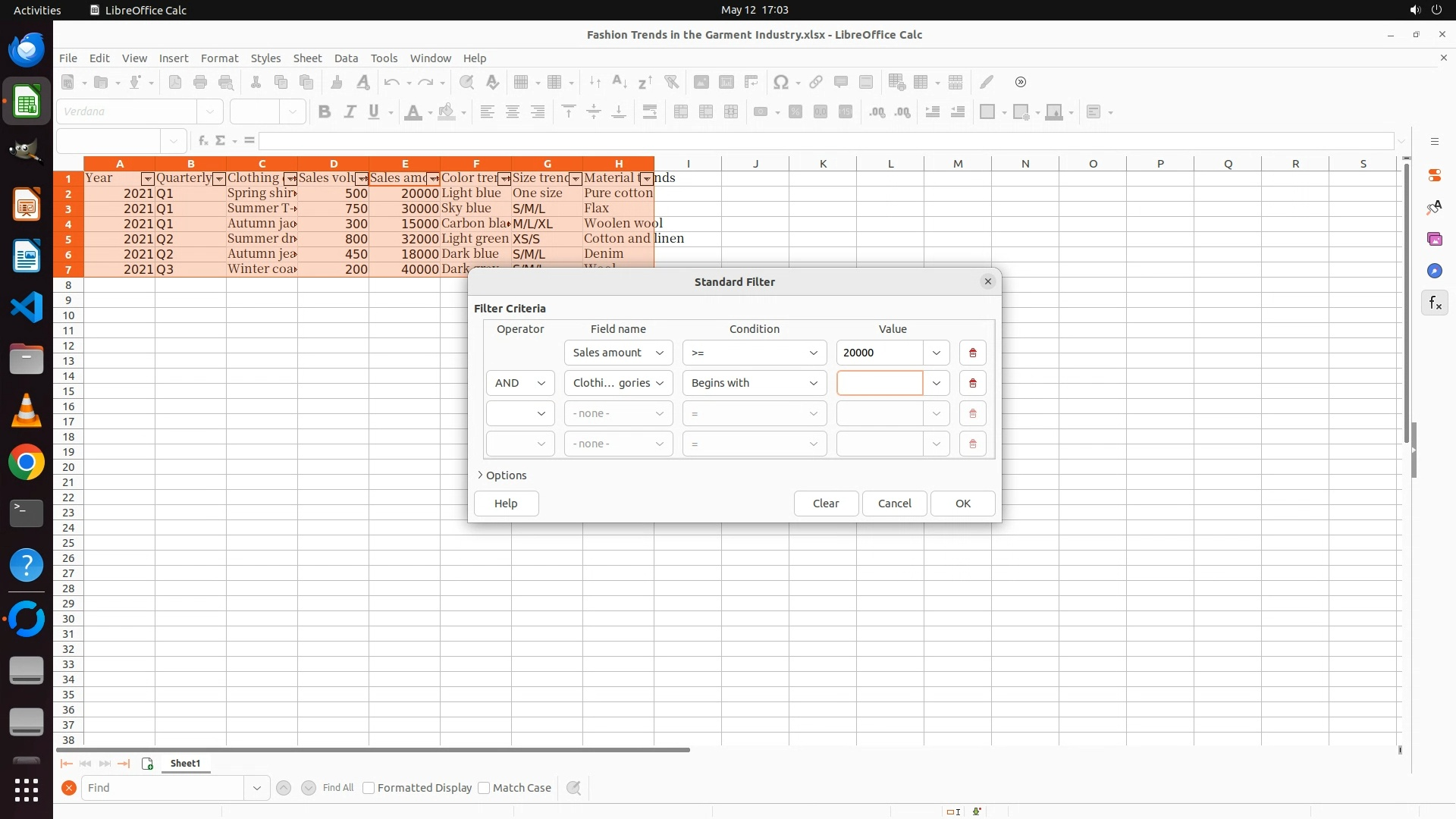Enable the Match Case checkbox

tap(484, 788)
